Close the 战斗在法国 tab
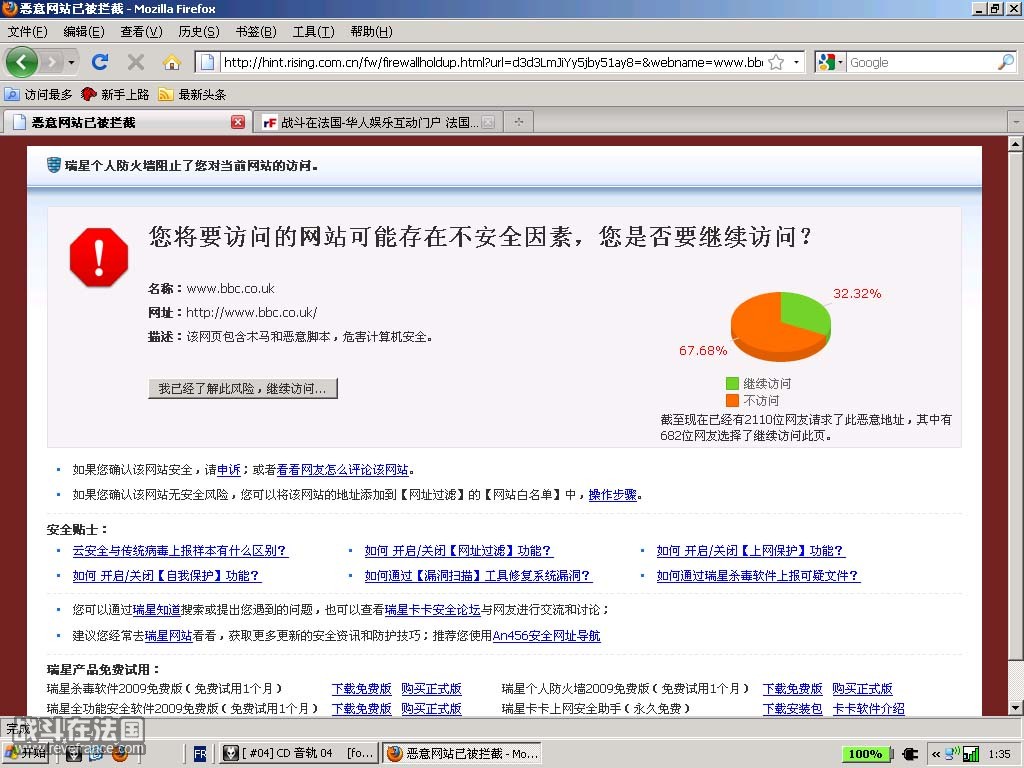Image resolution: width=1024 pixels, height=768 pixels. point(488,122)
